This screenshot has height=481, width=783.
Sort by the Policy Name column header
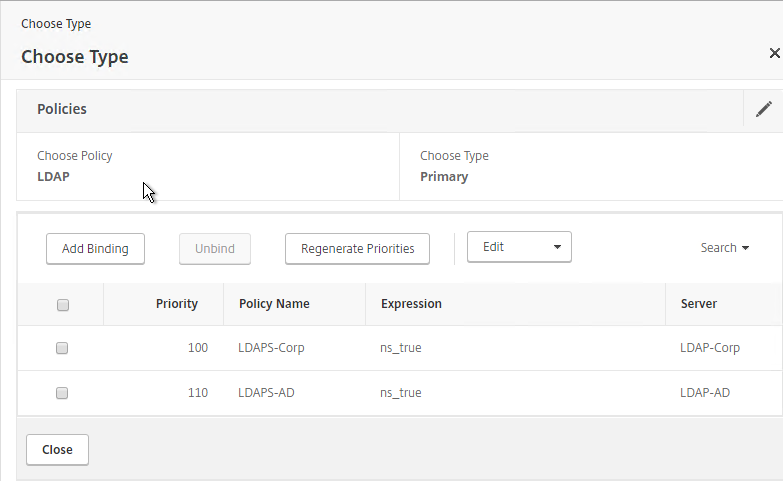click(274, 304)
